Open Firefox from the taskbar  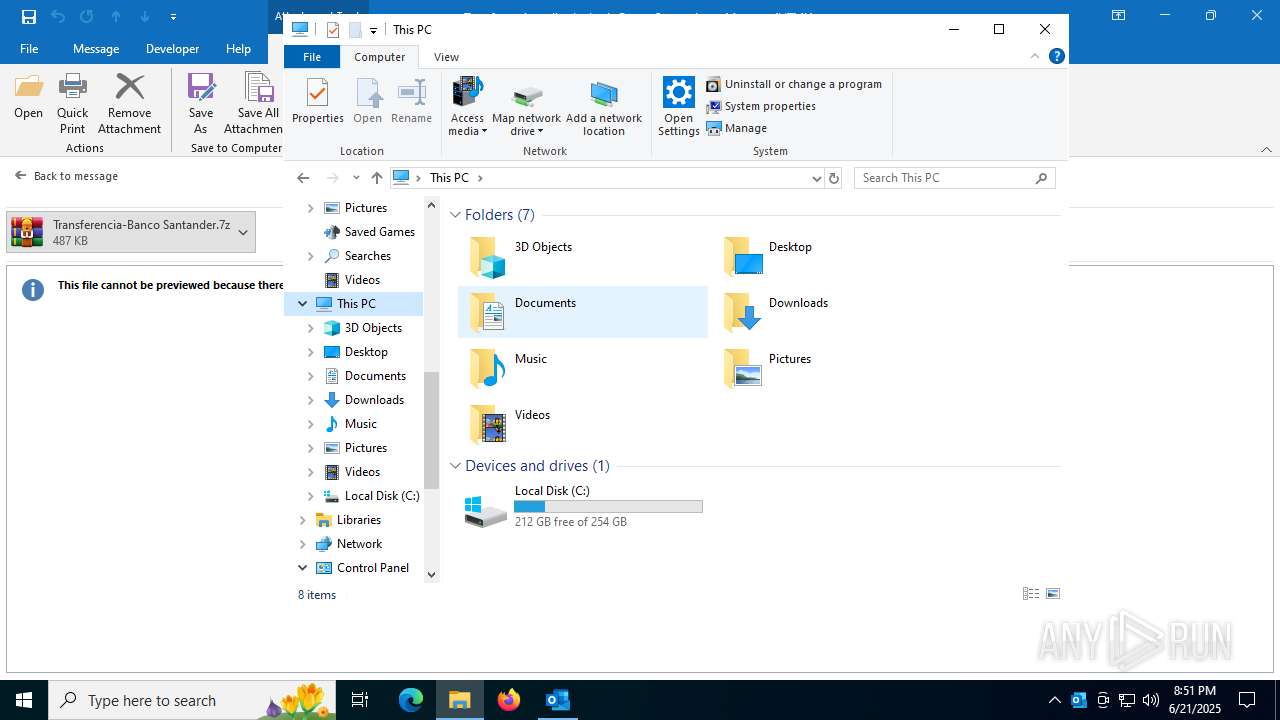click(509, 700)
